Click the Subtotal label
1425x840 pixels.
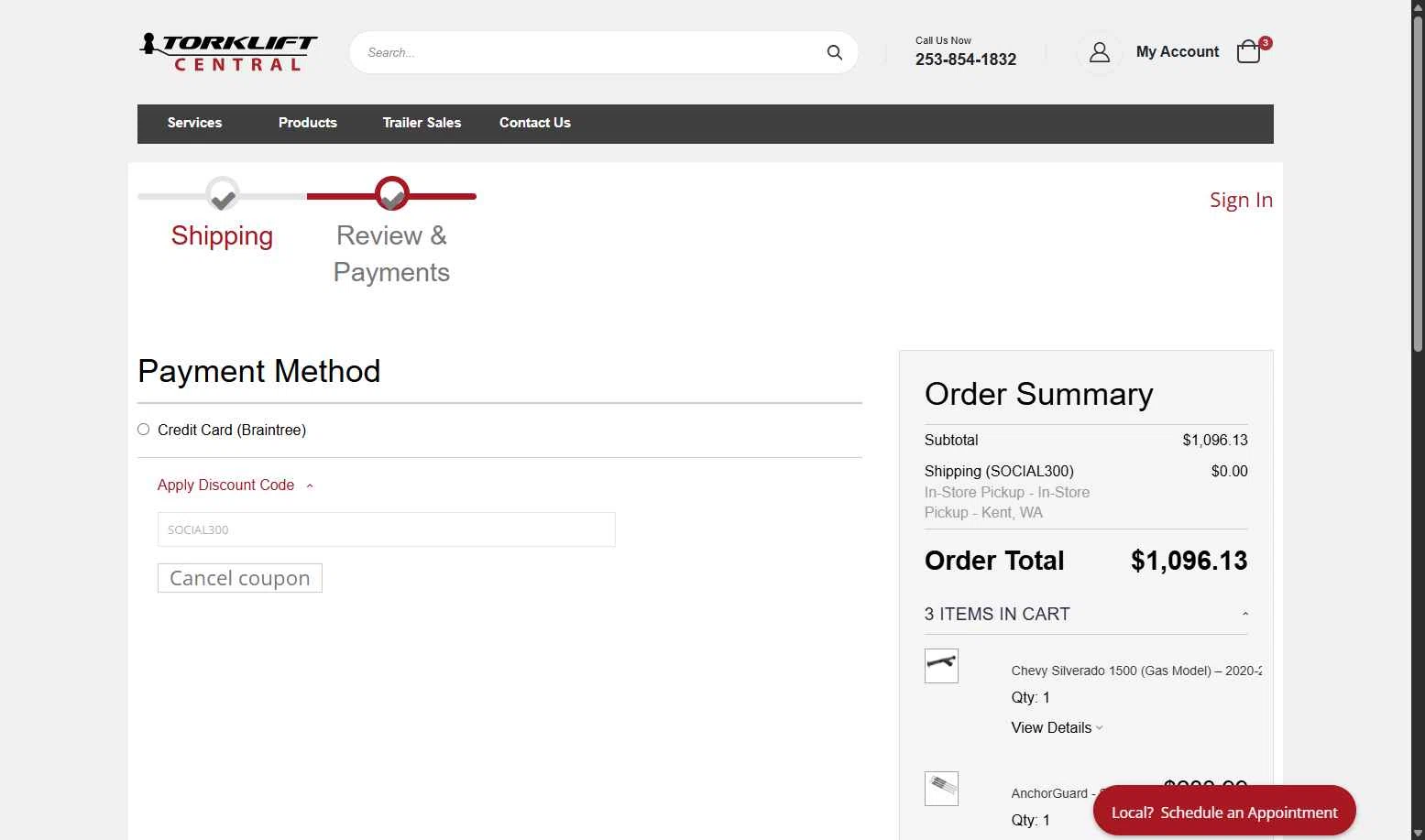pos(951,440)
